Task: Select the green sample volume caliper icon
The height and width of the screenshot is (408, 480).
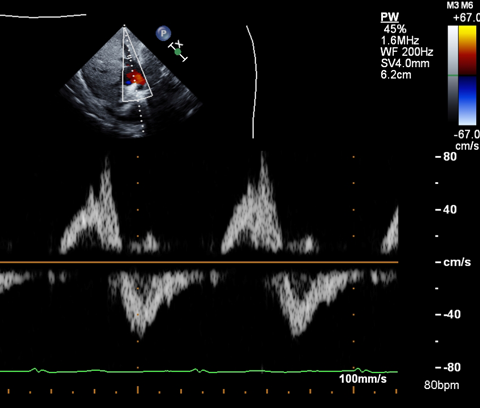Action: [178, 51]
